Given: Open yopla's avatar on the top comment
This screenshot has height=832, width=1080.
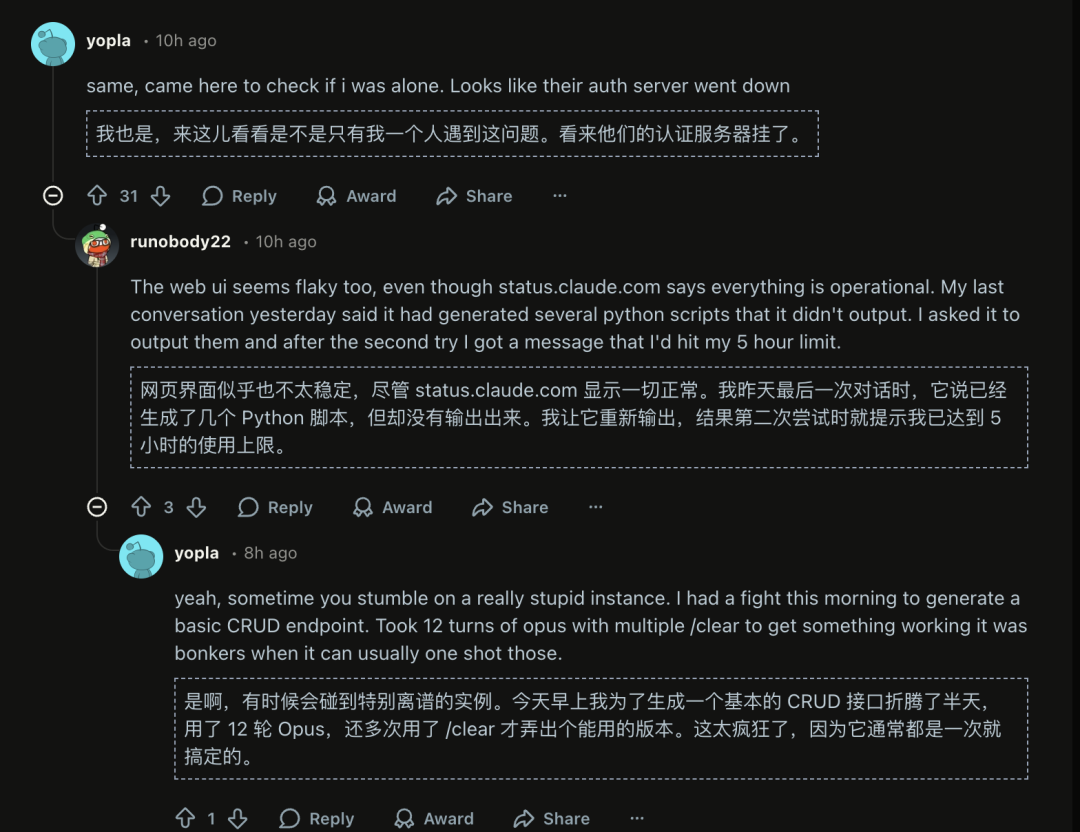Looking at the screenshot, I should tap(53, 44).
